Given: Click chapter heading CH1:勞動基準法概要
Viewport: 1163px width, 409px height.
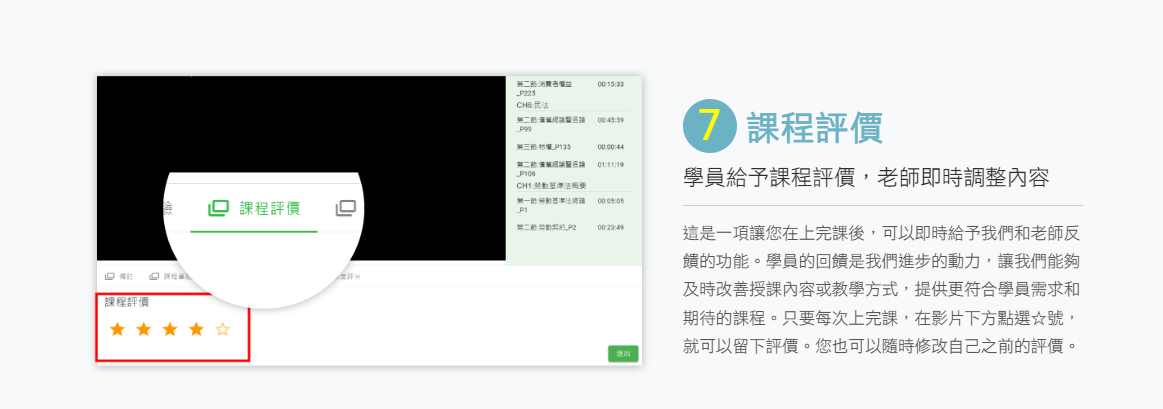Looking at the screenshot, I should tap(551, 186).
